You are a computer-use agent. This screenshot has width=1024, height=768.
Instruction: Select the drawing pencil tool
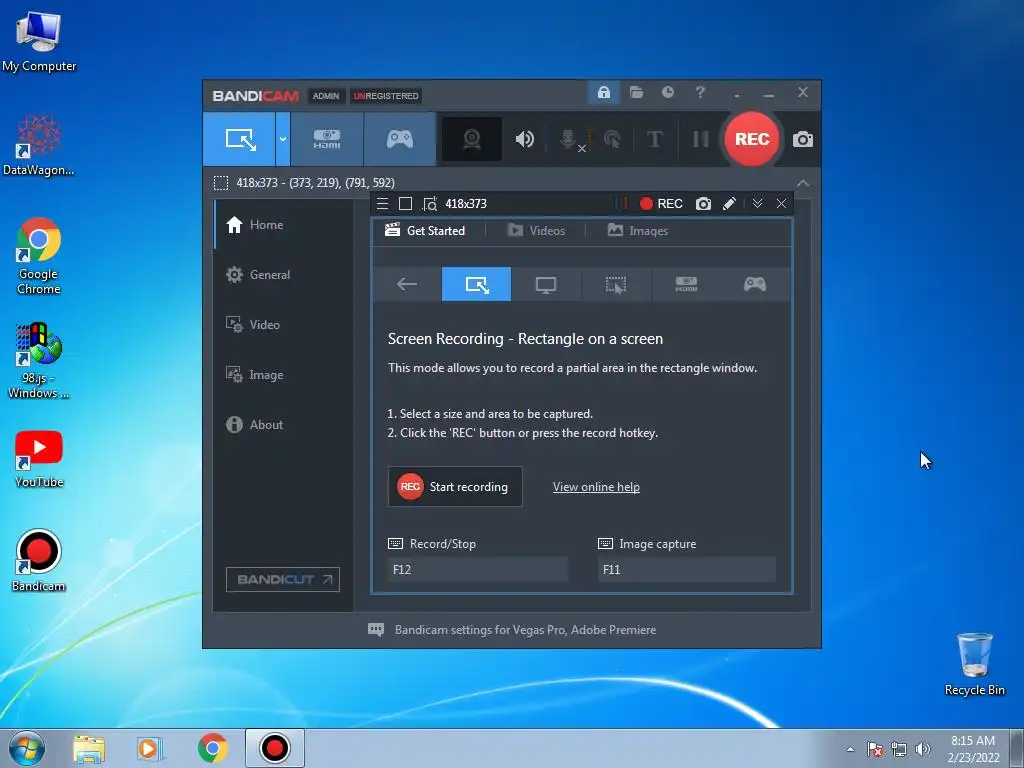pos(729,204)
